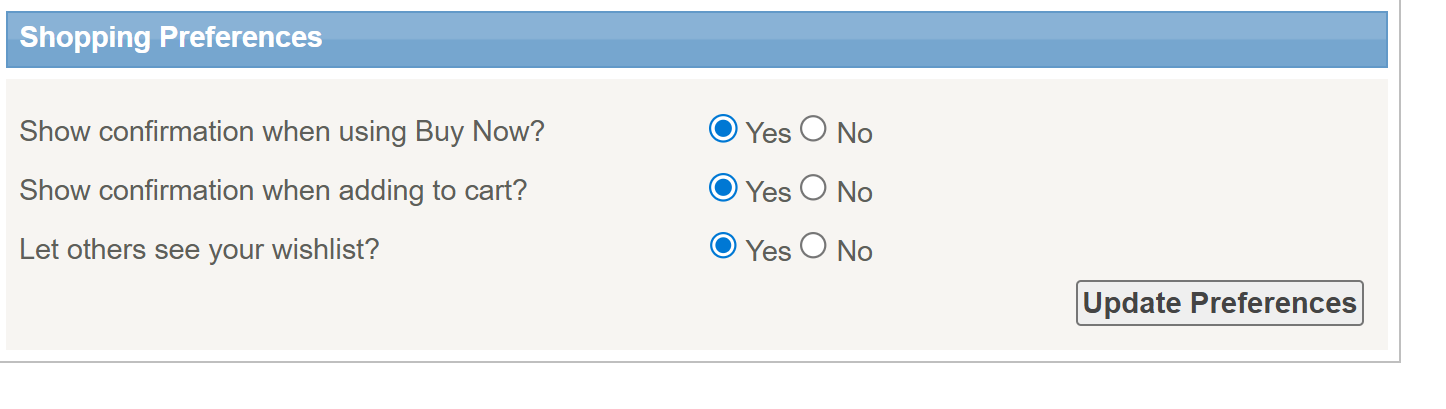The image size is (1446, 409).
Task: Select Yes radio for Buy Now confirmation
Action: pos(723,129)
